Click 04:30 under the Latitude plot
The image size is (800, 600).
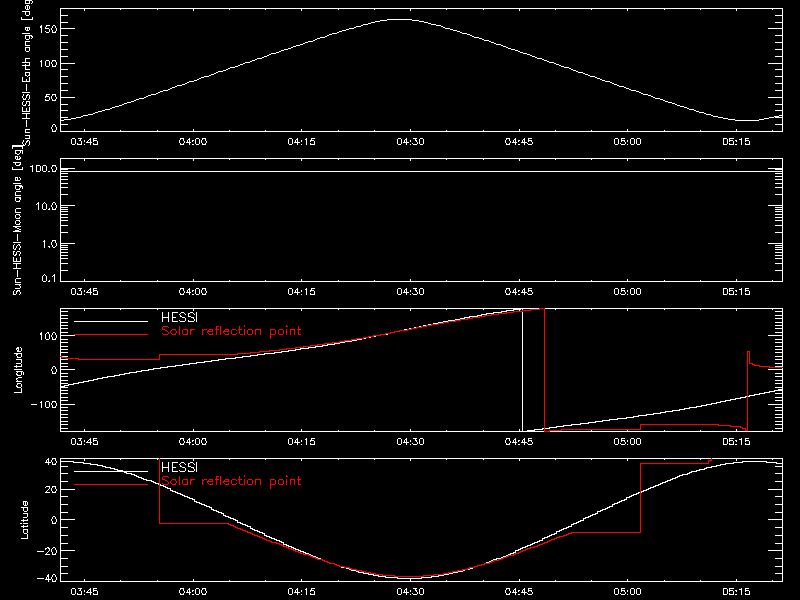point(410,591)
